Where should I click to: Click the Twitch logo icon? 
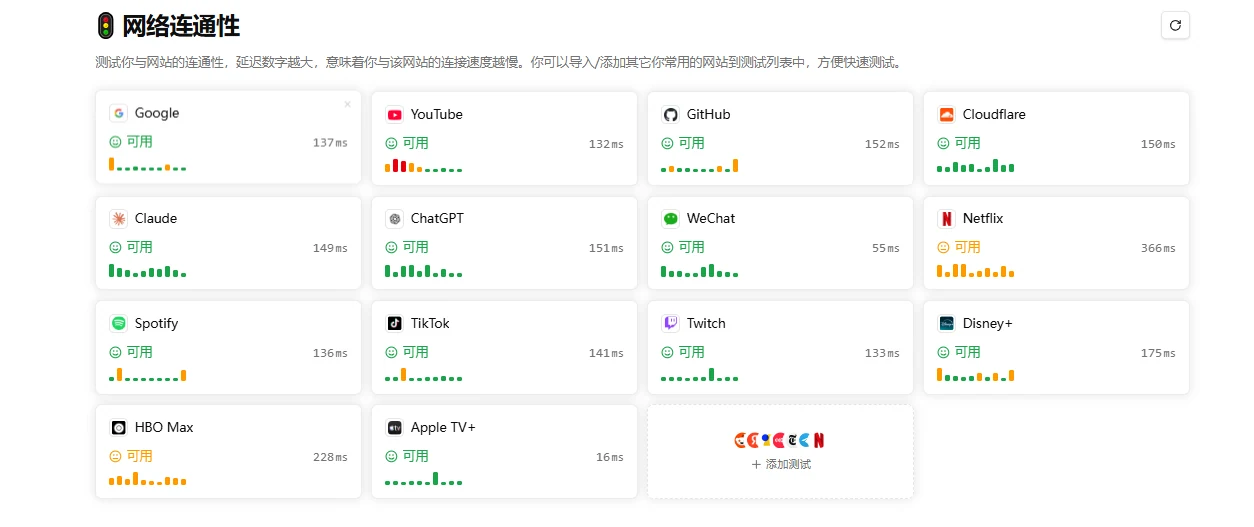click(670, 323)
